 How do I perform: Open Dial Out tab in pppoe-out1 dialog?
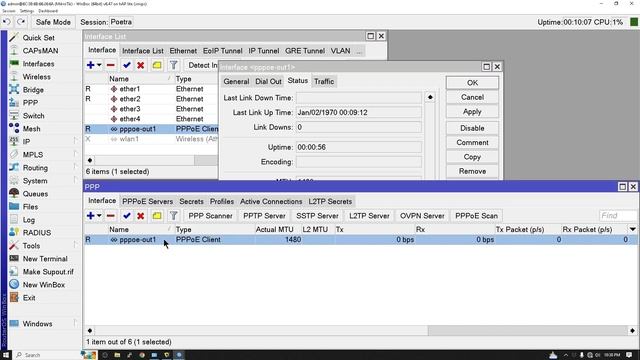(268, 81)
